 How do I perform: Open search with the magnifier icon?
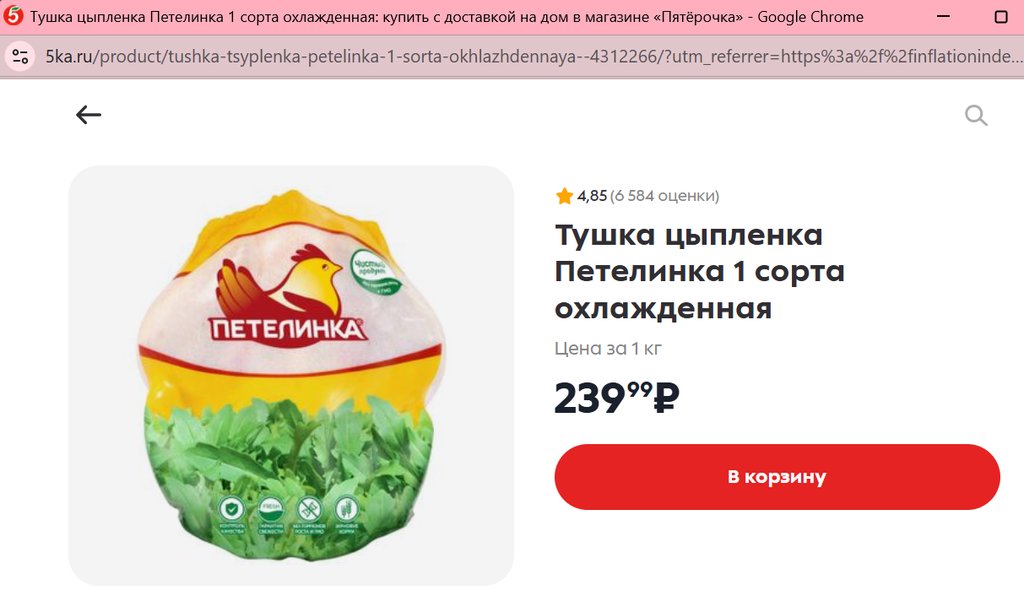point(976,116)
